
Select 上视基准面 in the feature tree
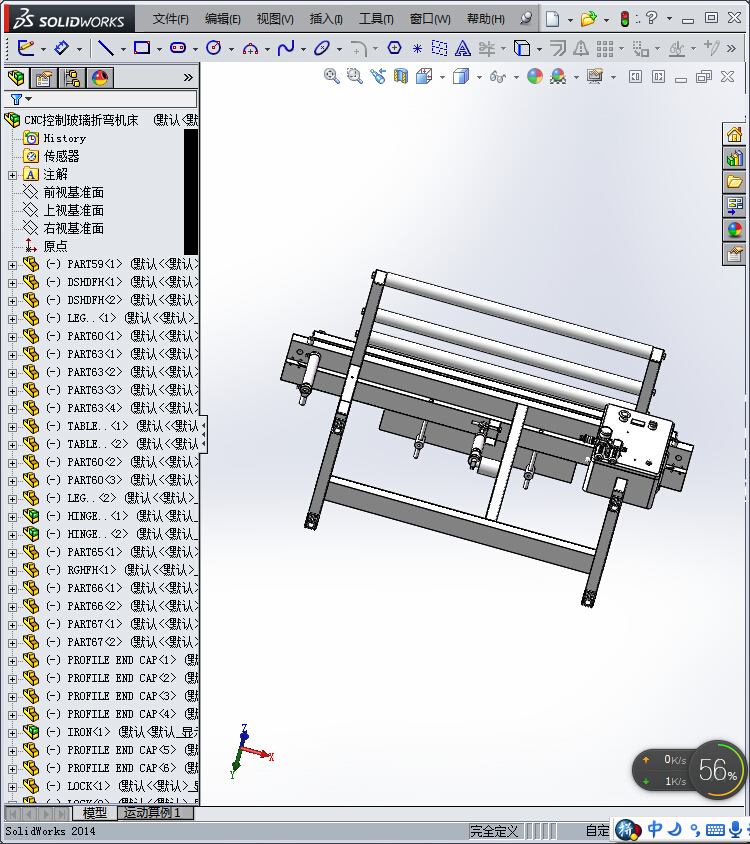point(73,210)
